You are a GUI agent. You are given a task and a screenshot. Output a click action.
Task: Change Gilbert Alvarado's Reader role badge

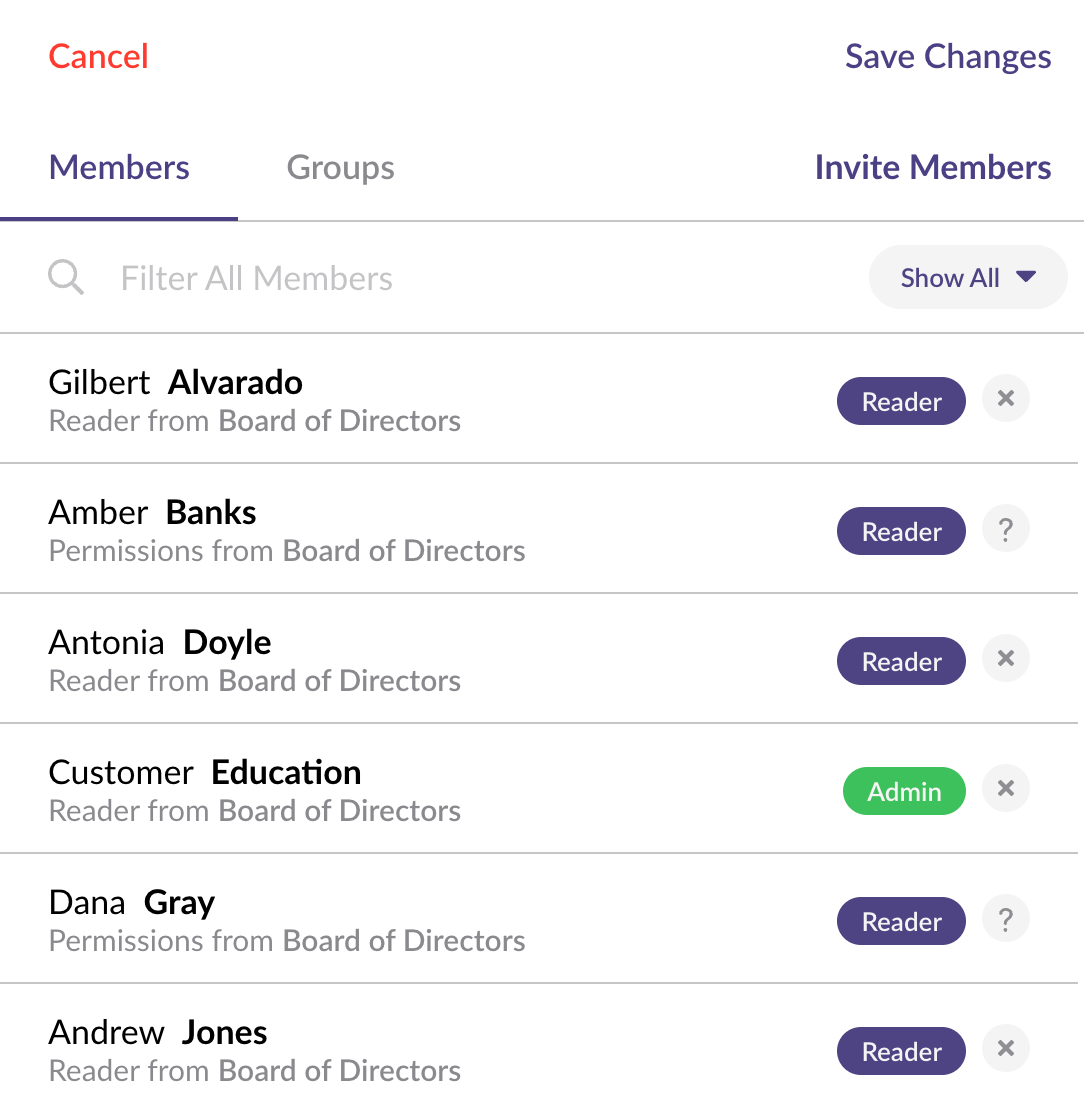(901, 401)
